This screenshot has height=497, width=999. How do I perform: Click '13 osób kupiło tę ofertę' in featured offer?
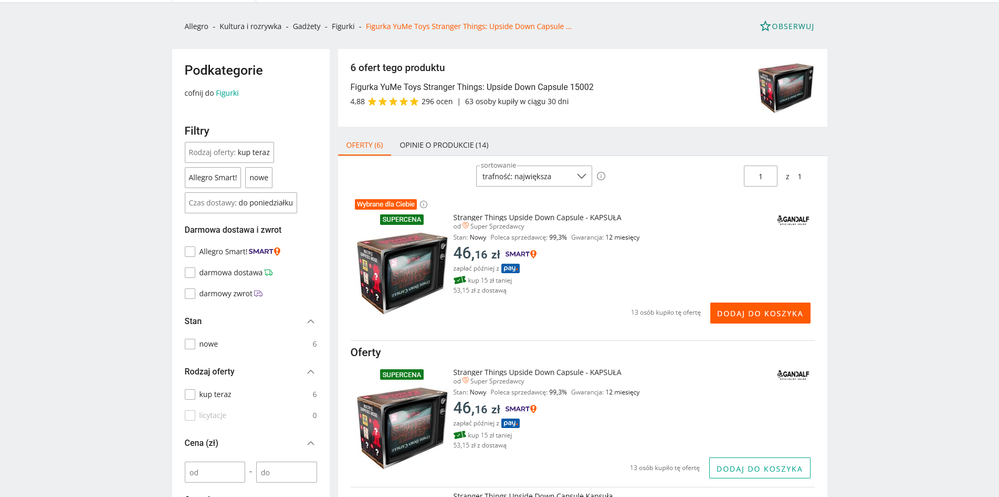click(665, 313)
